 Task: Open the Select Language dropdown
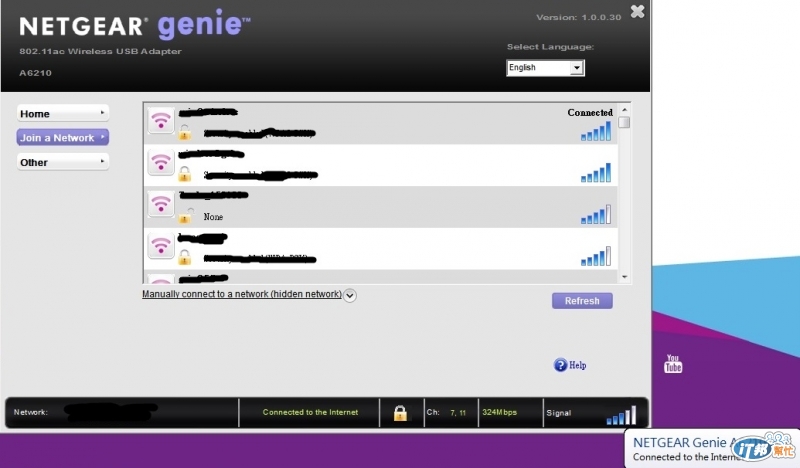pos(545,67)
